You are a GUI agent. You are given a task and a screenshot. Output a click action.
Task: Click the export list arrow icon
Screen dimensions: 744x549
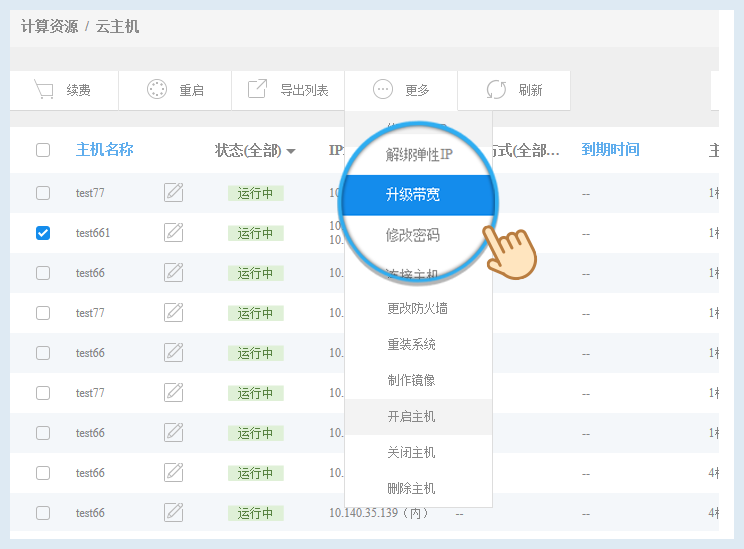coord(257,90)
